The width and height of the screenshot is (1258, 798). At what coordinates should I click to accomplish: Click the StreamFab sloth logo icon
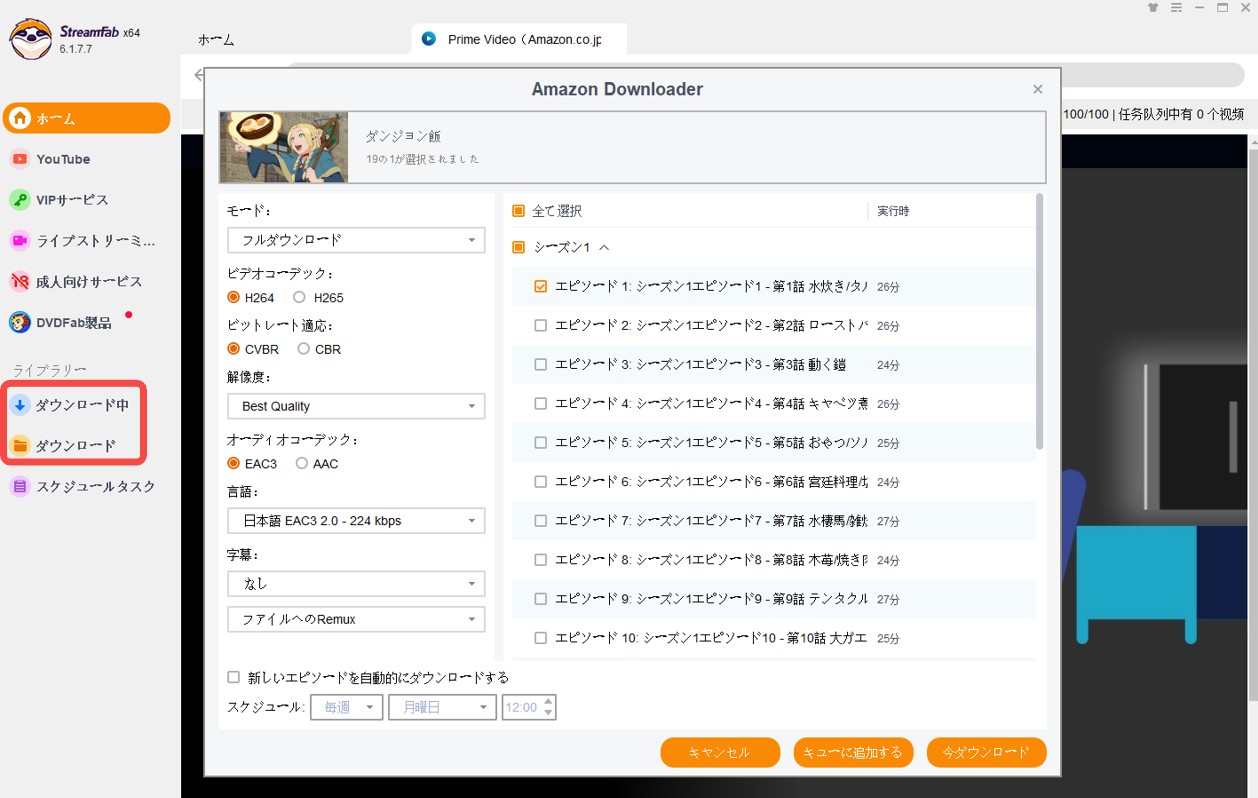tap(30, 39)
